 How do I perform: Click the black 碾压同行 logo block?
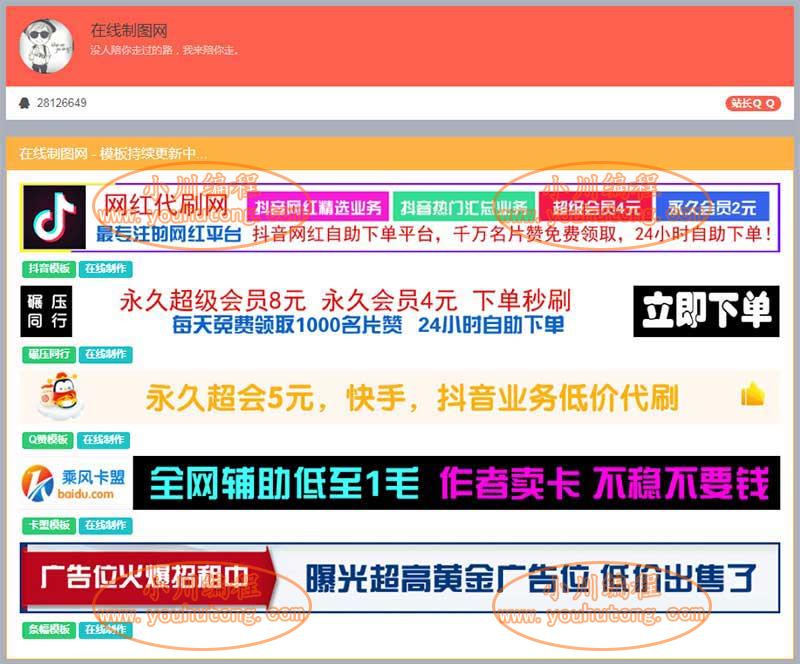point(46,311)
